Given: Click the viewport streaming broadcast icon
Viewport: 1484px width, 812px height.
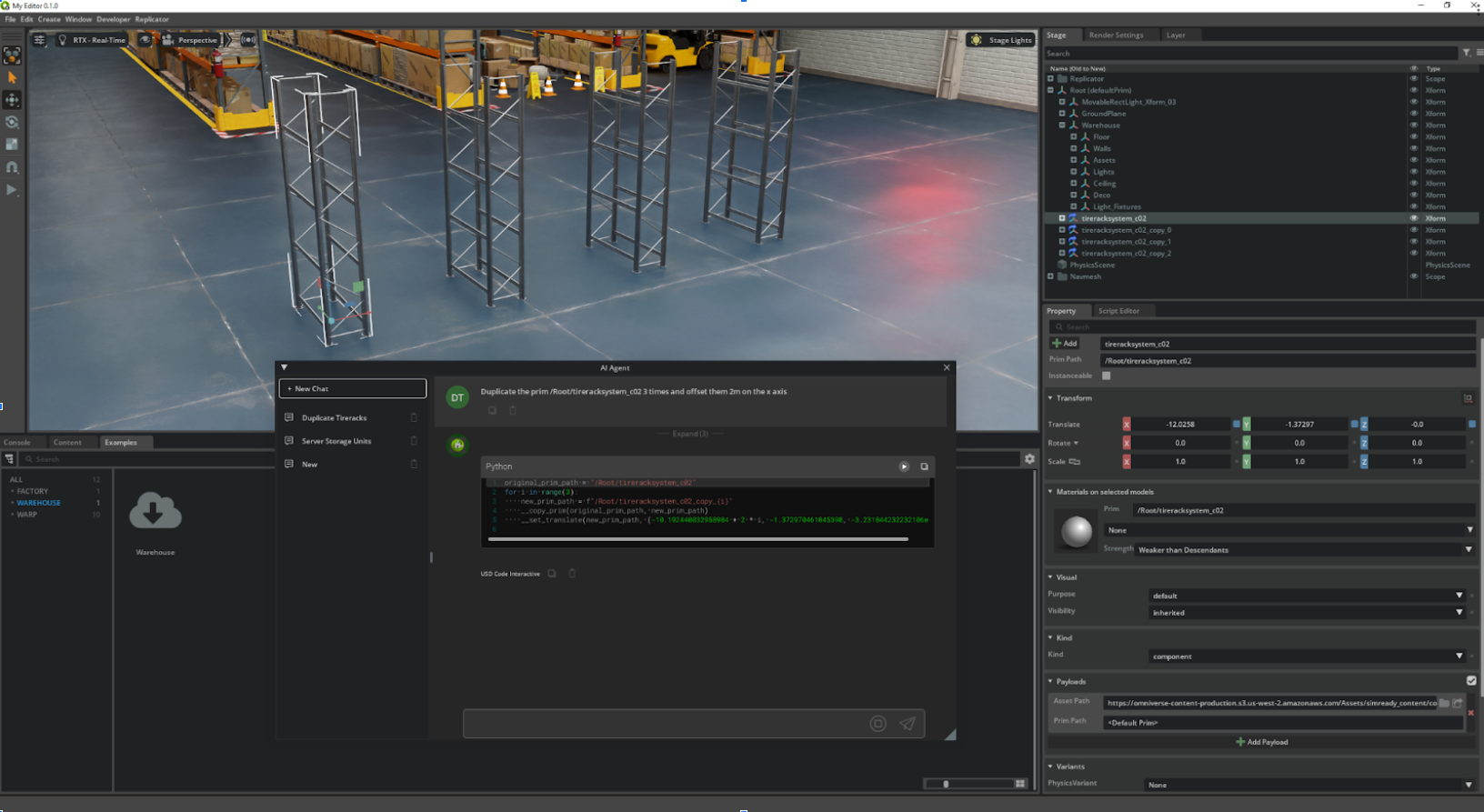Looking at the screenshot, I should tap(248, 40).
